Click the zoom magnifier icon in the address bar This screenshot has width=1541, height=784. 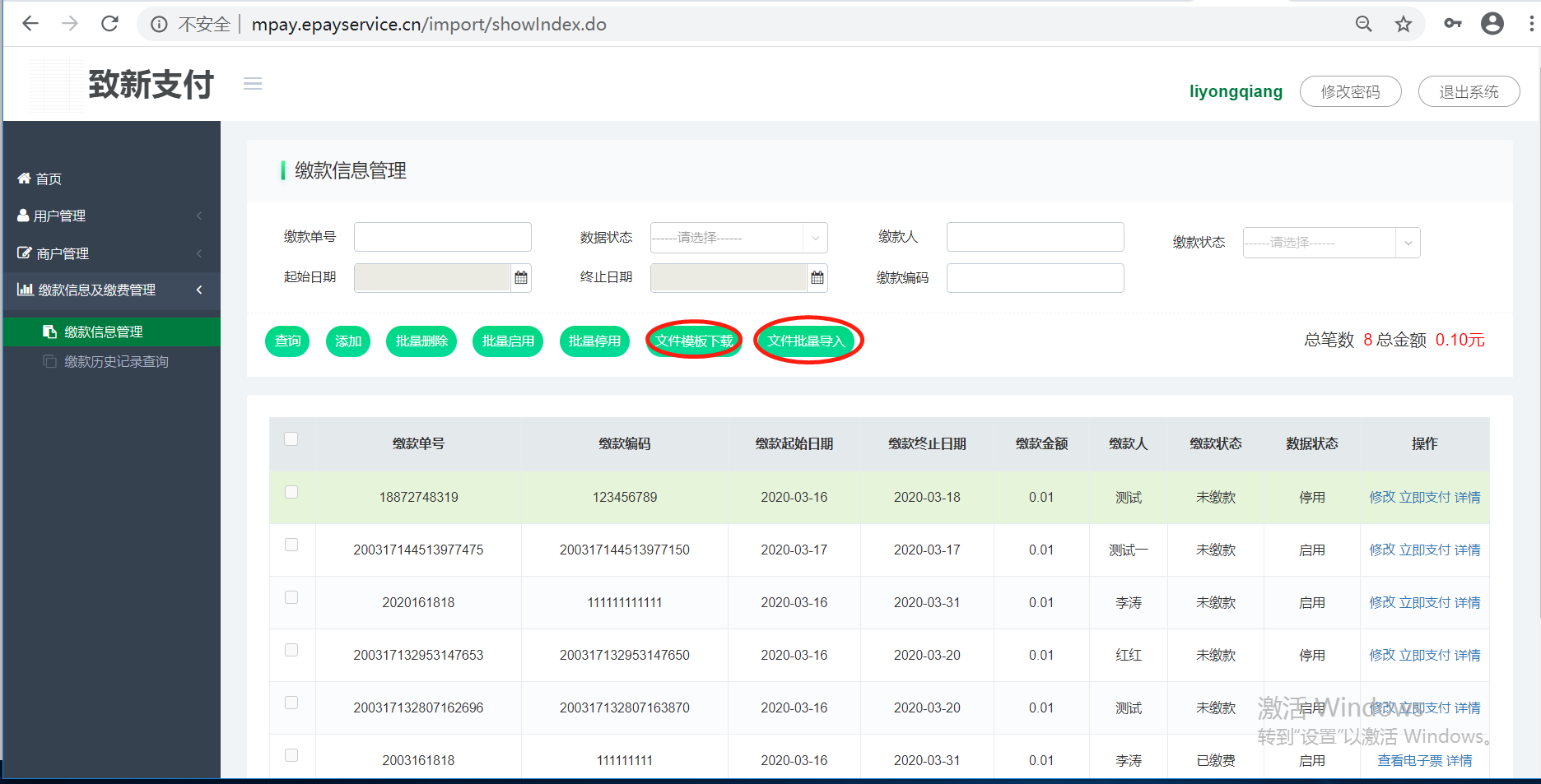pos(1364,24)
